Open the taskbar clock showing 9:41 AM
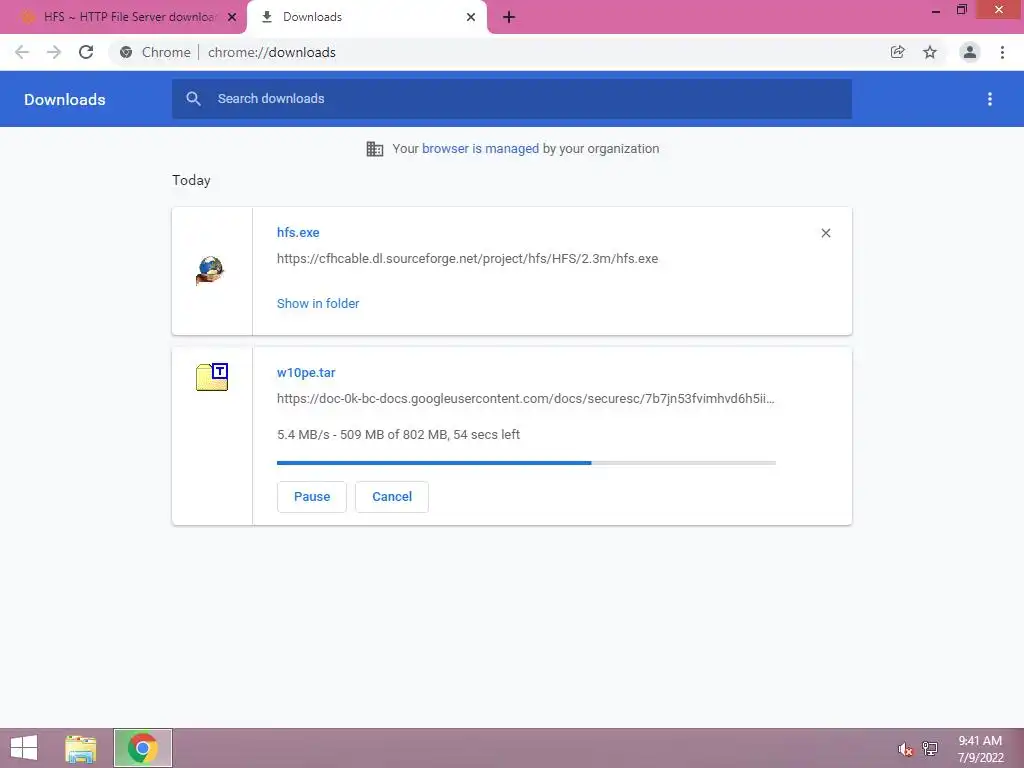Screen dimensions: 1024x768 pos(980,749)
